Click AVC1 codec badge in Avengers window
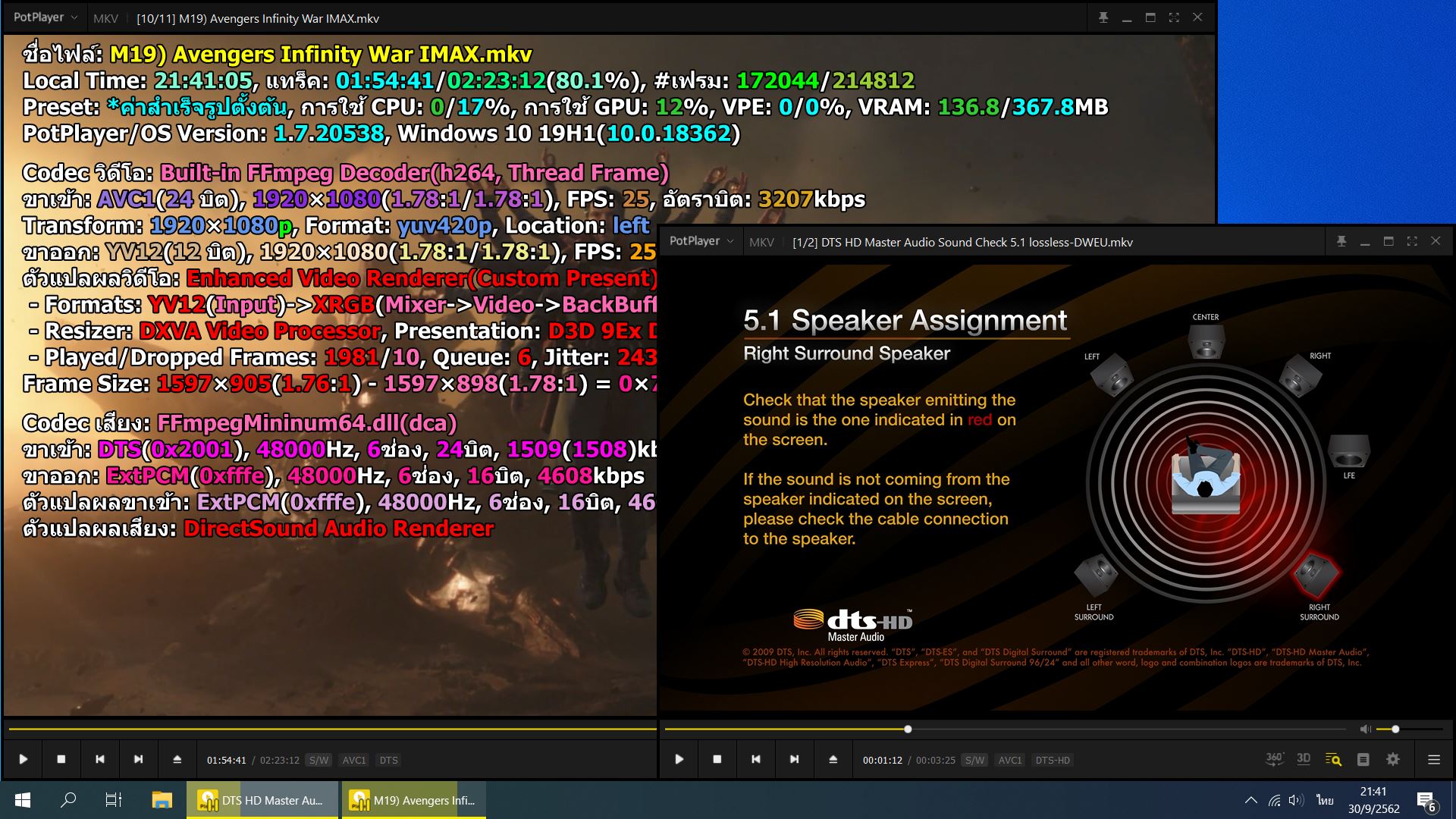 tap(354, 760)
